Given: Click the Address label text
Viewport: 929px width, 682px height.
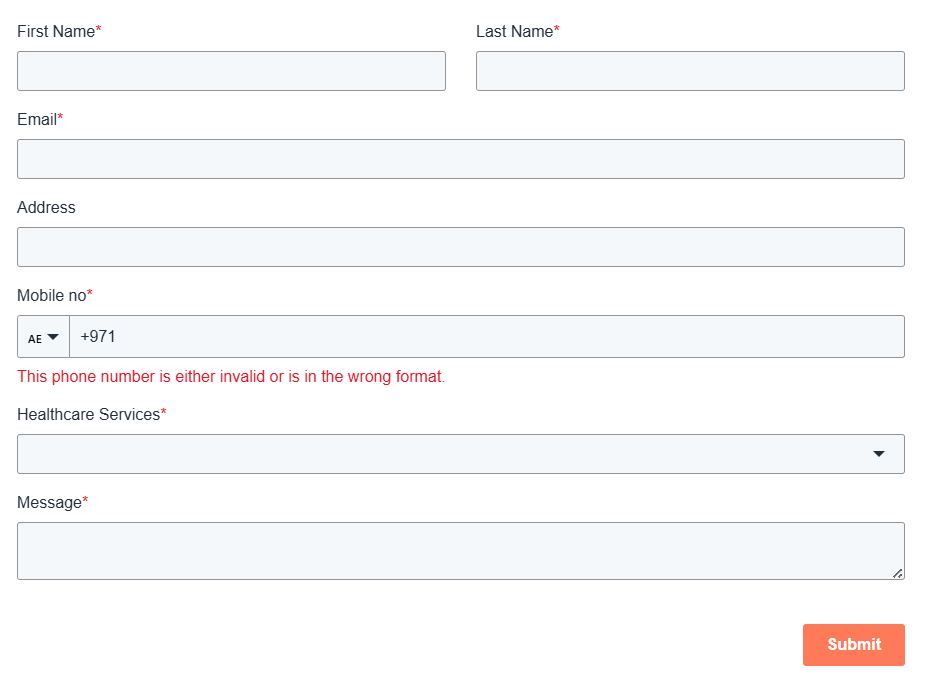Looking at the screenshot, I should pos(46,208).
